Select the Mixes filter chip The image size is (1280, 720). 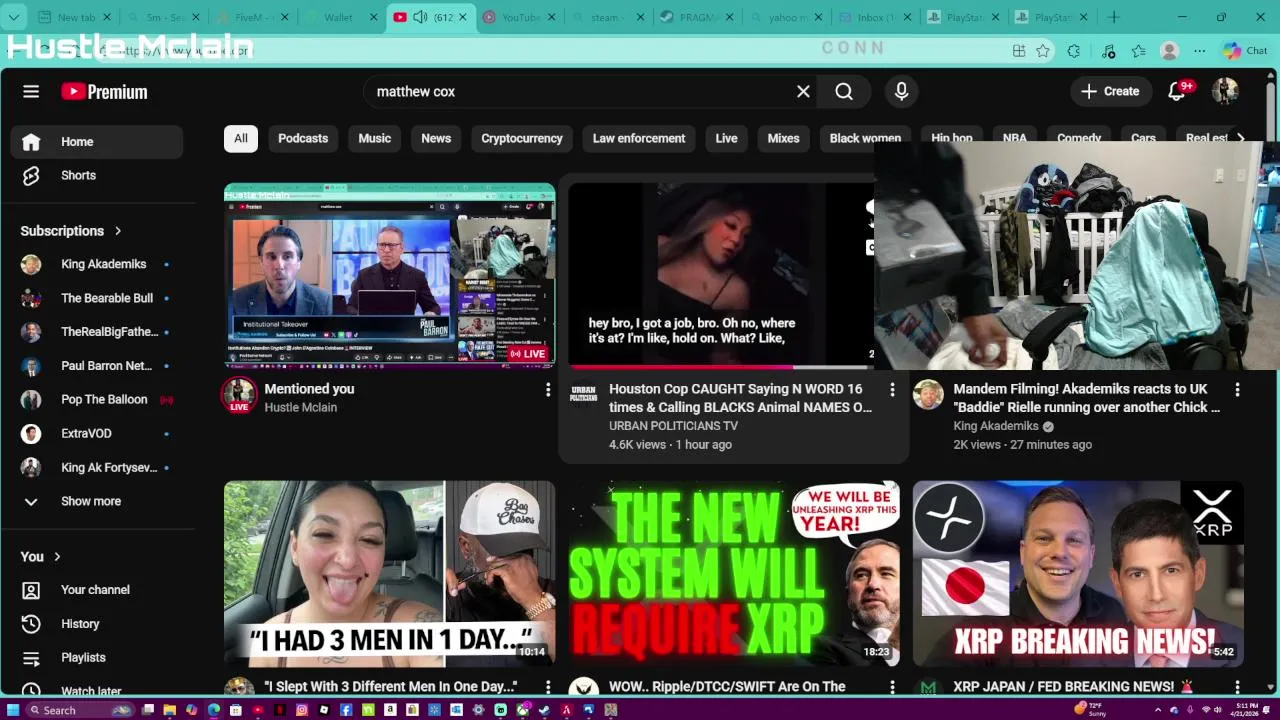pos(783,138)
